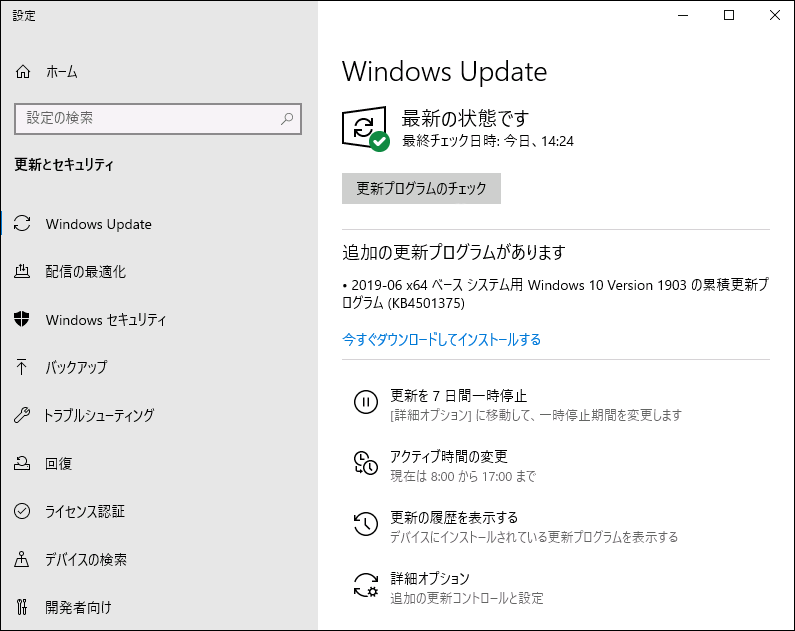Open トラブルシューティング page

tap(99, 415)
